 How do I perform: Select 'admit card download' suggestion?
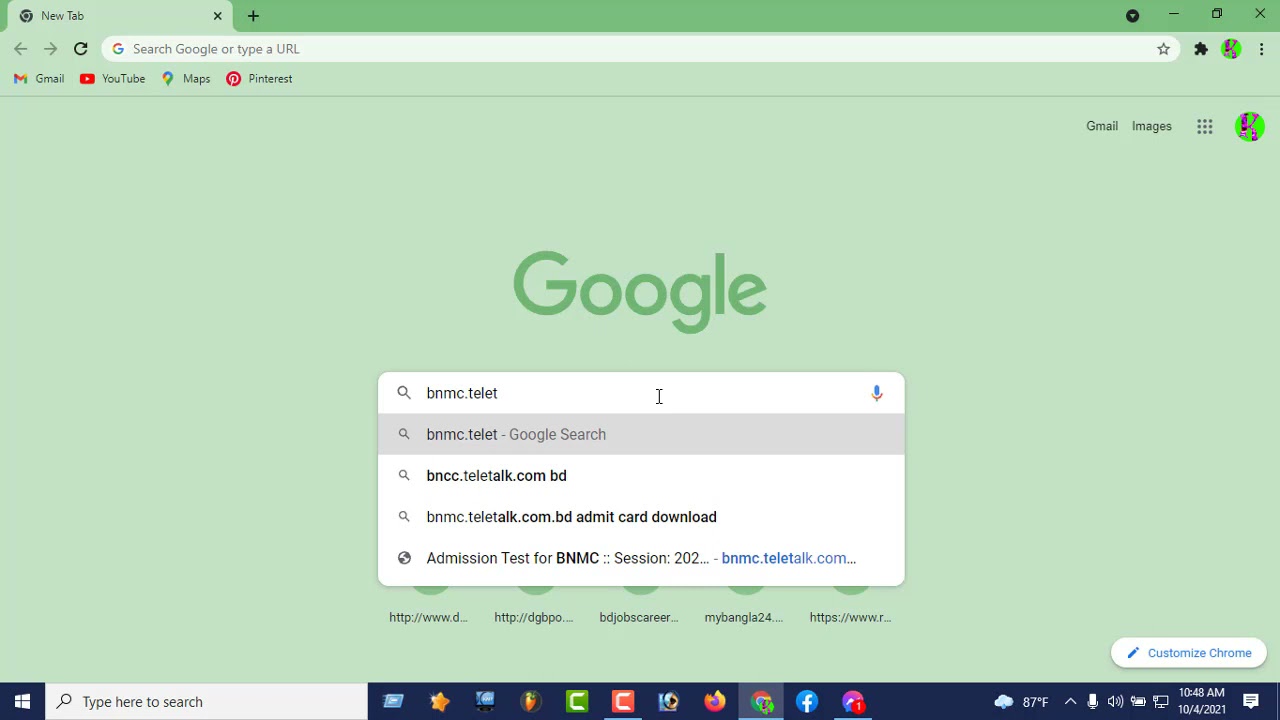pyautogui.click(x=641, y=517)
